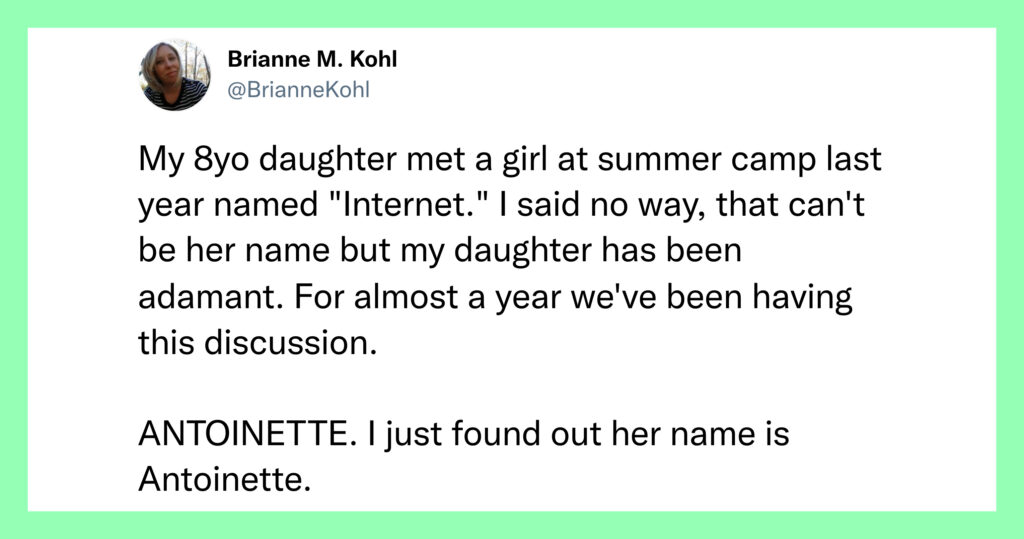Image resolution: width=1024 pixels, height=539 pixels.
Task: Open the @BrianneKohl handle link
Action: 298,90
